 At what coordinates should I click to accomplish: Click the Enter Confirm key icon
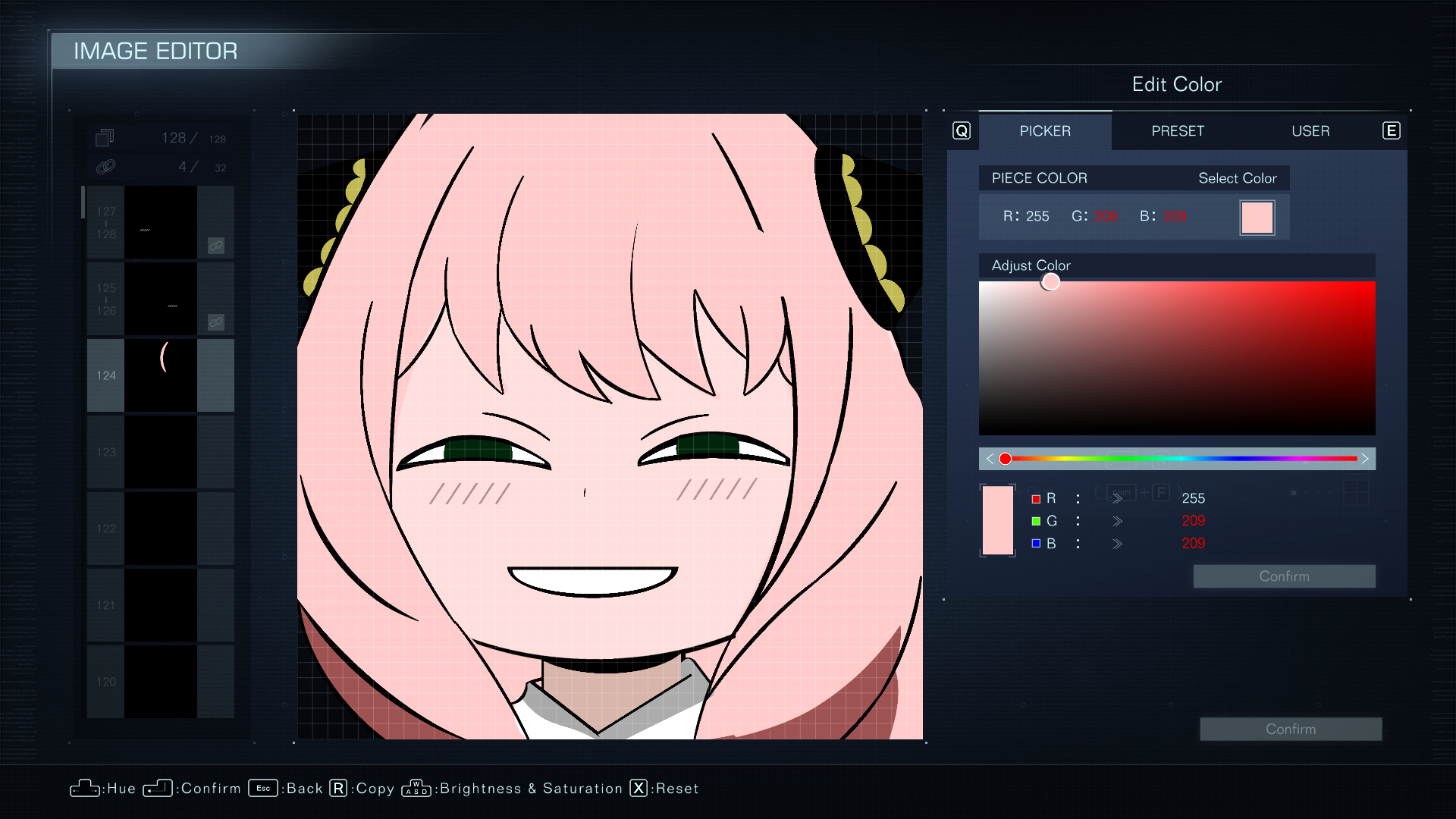pyautogui.click(x=158, y=789)
